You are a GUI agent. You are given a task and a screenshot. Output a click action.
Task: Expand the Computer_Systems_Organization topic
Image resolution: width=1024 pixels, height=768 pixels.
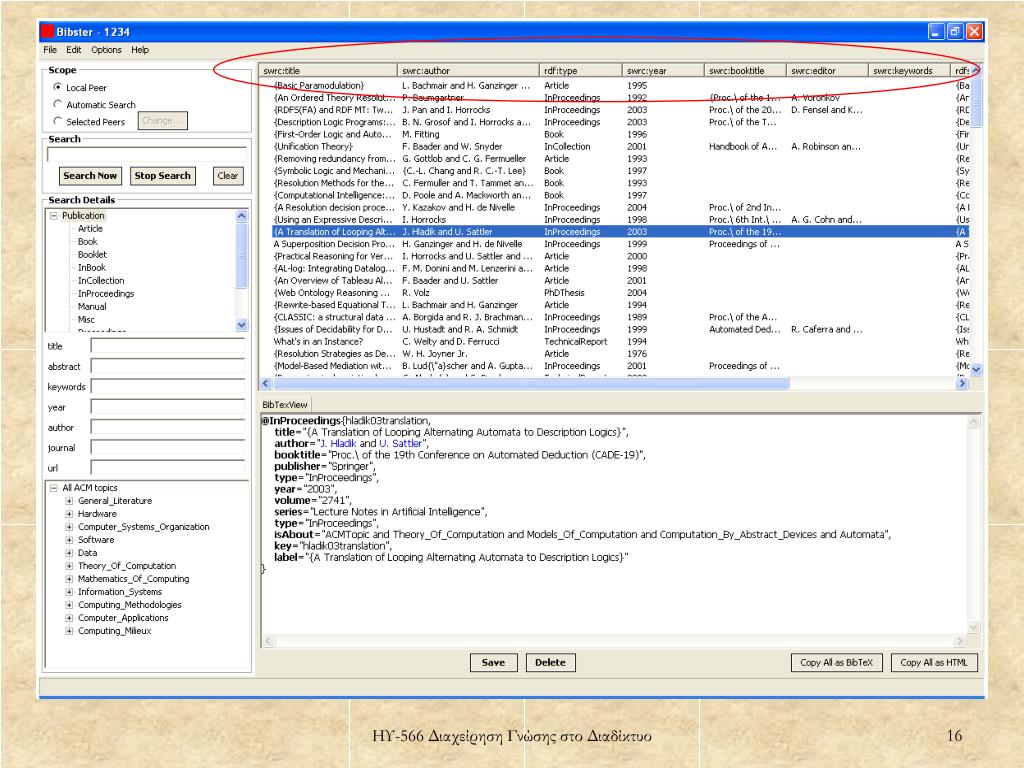coord(69,527)
